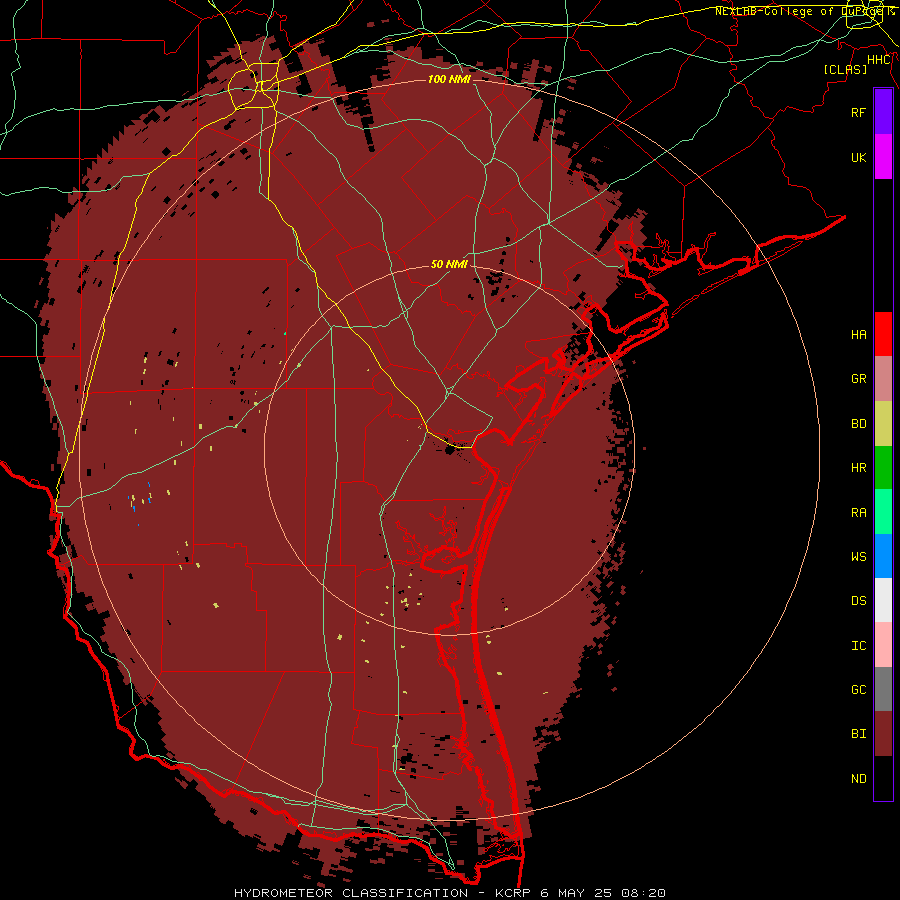
Task: Click the 6 MAY 25 date text
Action: pyautogui.click(x=576, y=893)
